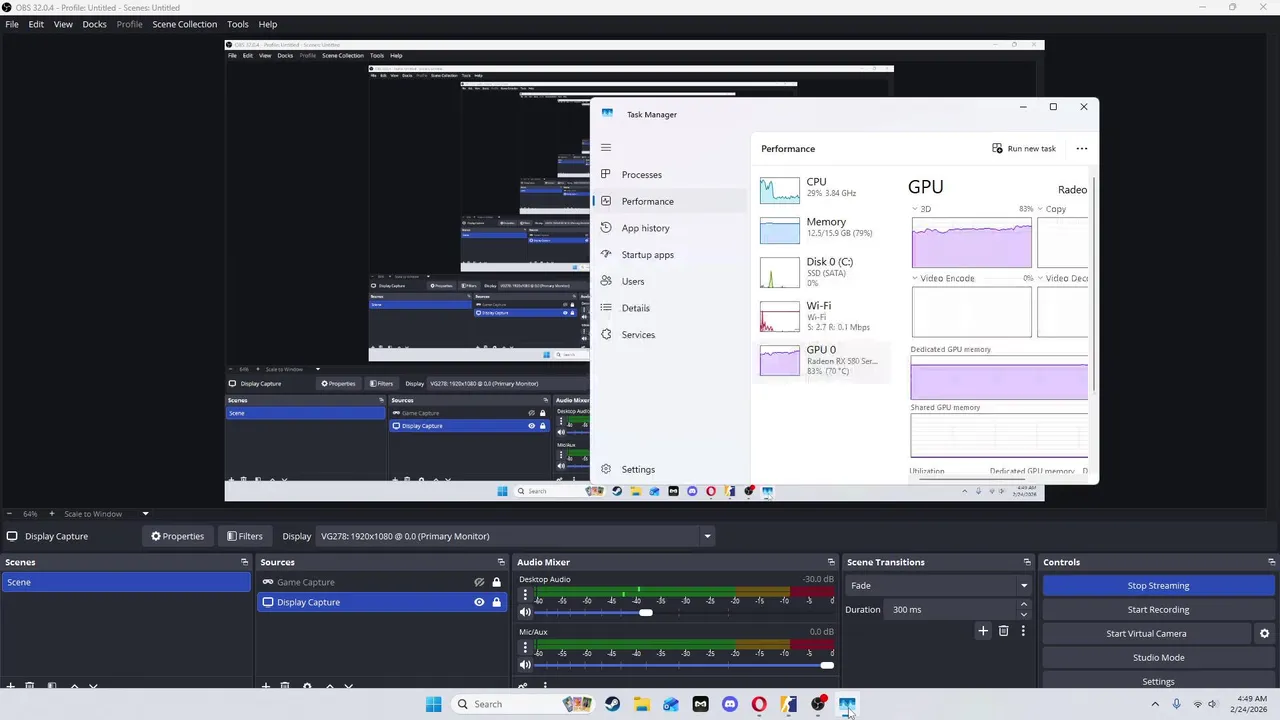Pop out the Sources dock icon
The image size is (1280, 720).
click(x=501, y=562)
